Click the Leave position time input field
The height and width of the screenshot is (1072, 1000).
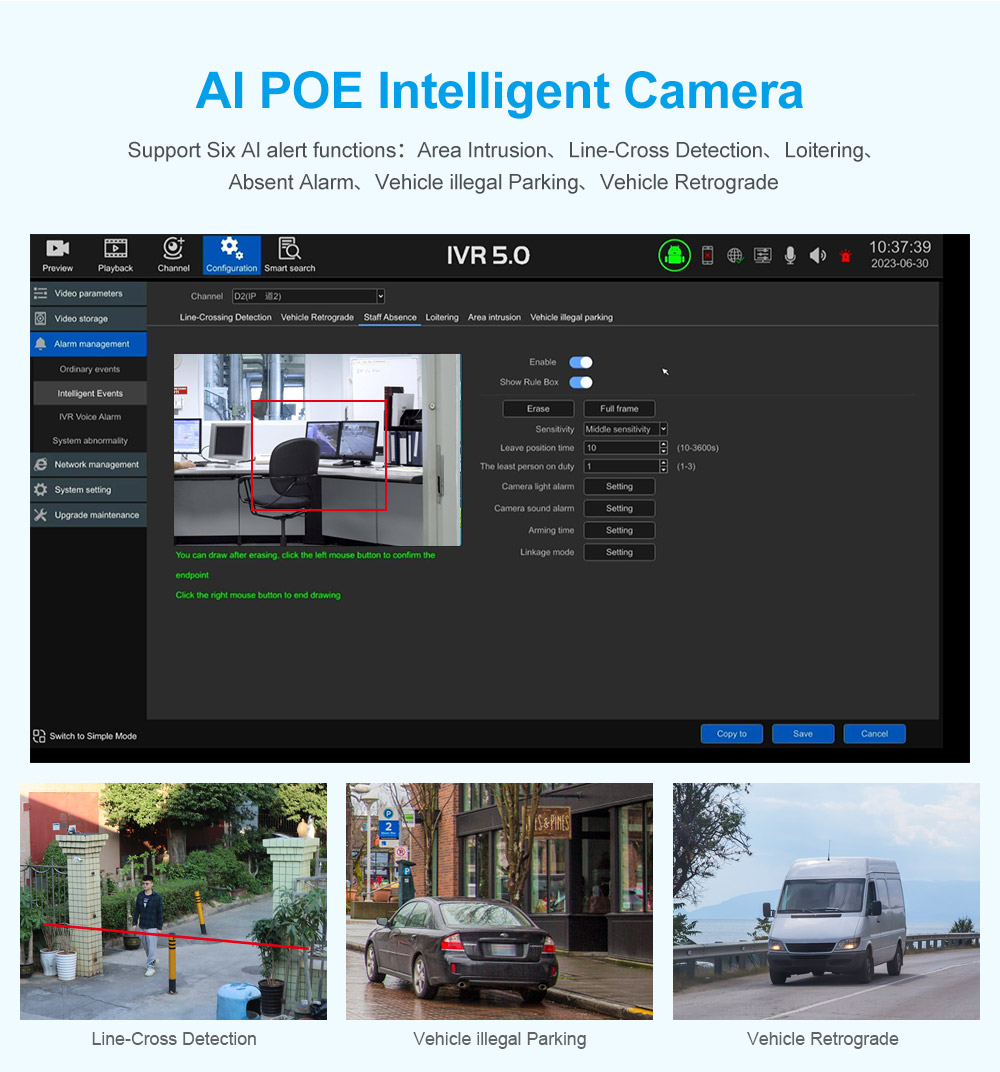(621, 448)
